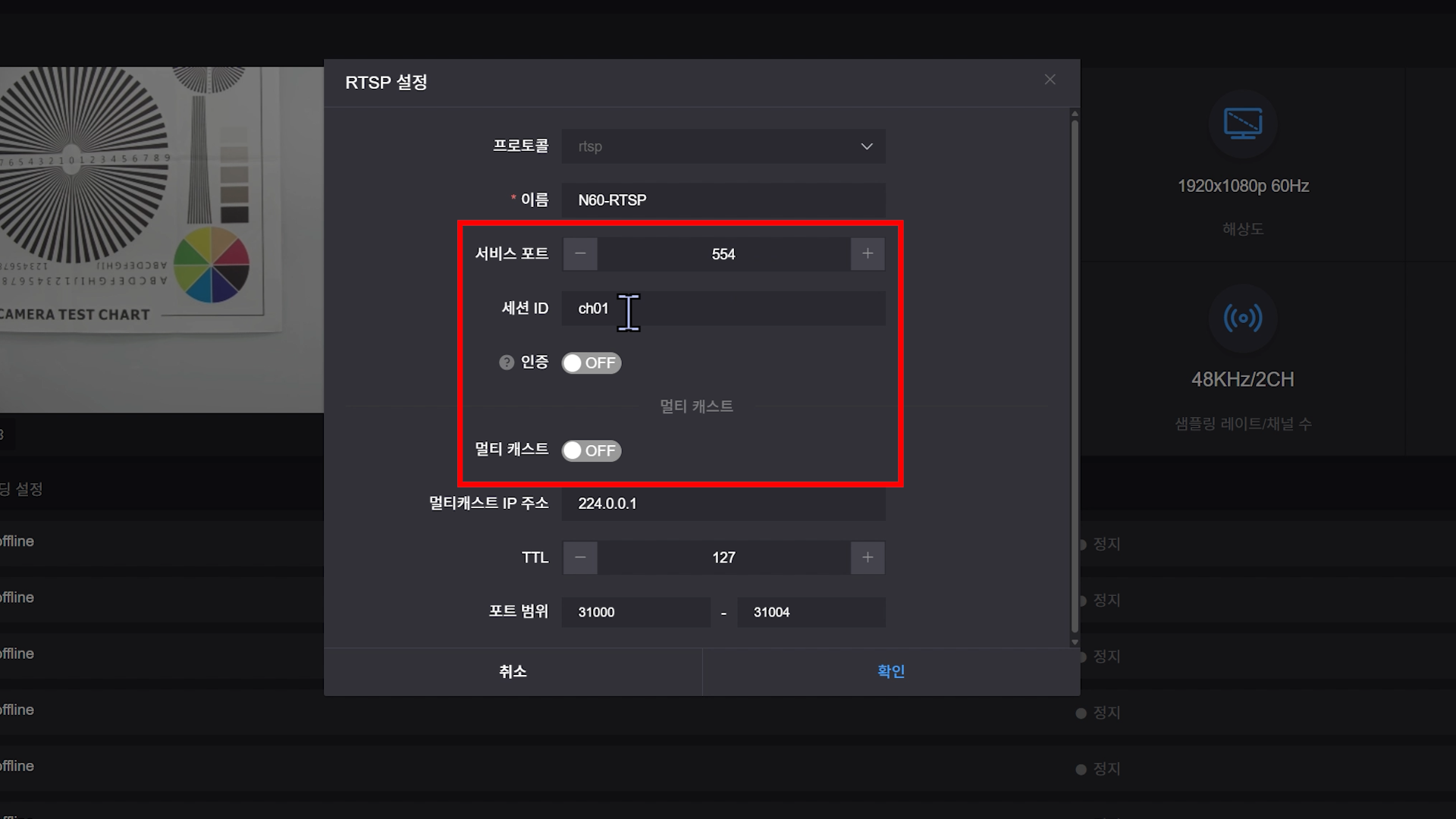
Task: Decrease the 서비스 포트 value with minus
Action: (580, 254)
